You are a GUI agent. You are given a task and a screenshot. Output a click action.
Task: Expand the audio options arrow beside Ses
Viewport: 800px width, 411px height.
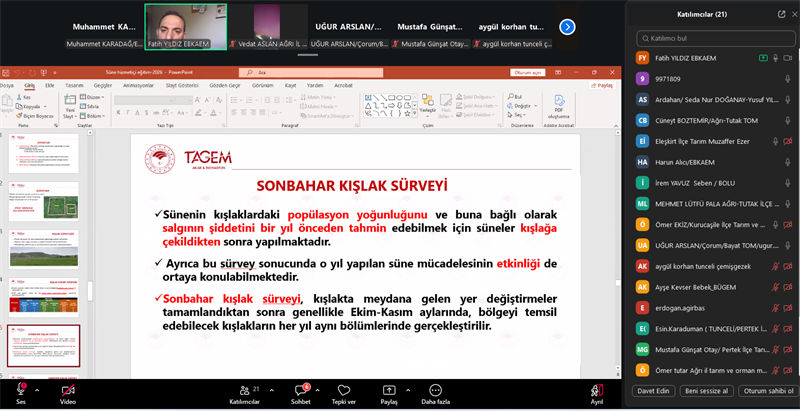click(38, 388)
